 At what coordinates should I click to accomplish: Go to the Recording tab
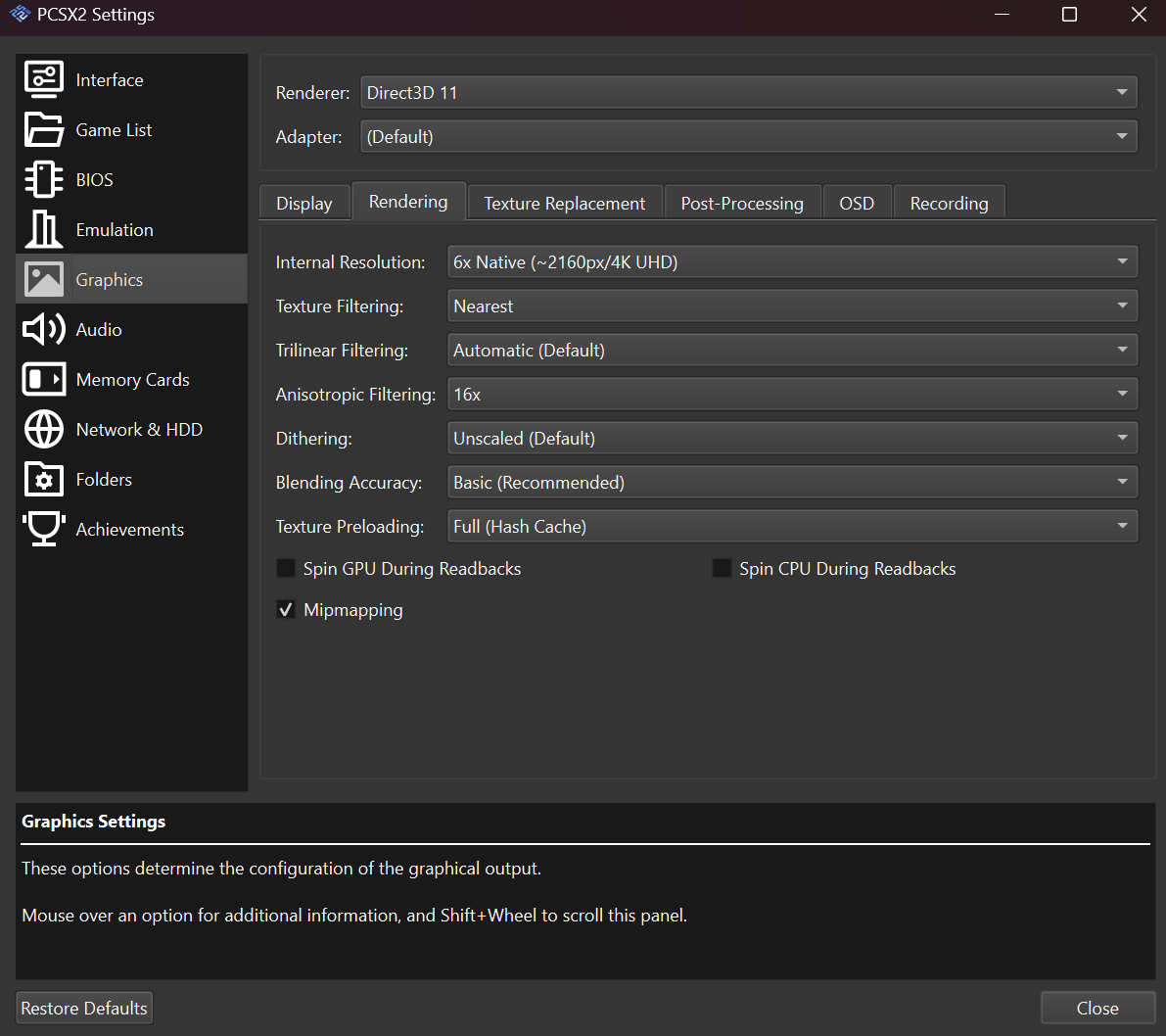(x=949, y=203)
